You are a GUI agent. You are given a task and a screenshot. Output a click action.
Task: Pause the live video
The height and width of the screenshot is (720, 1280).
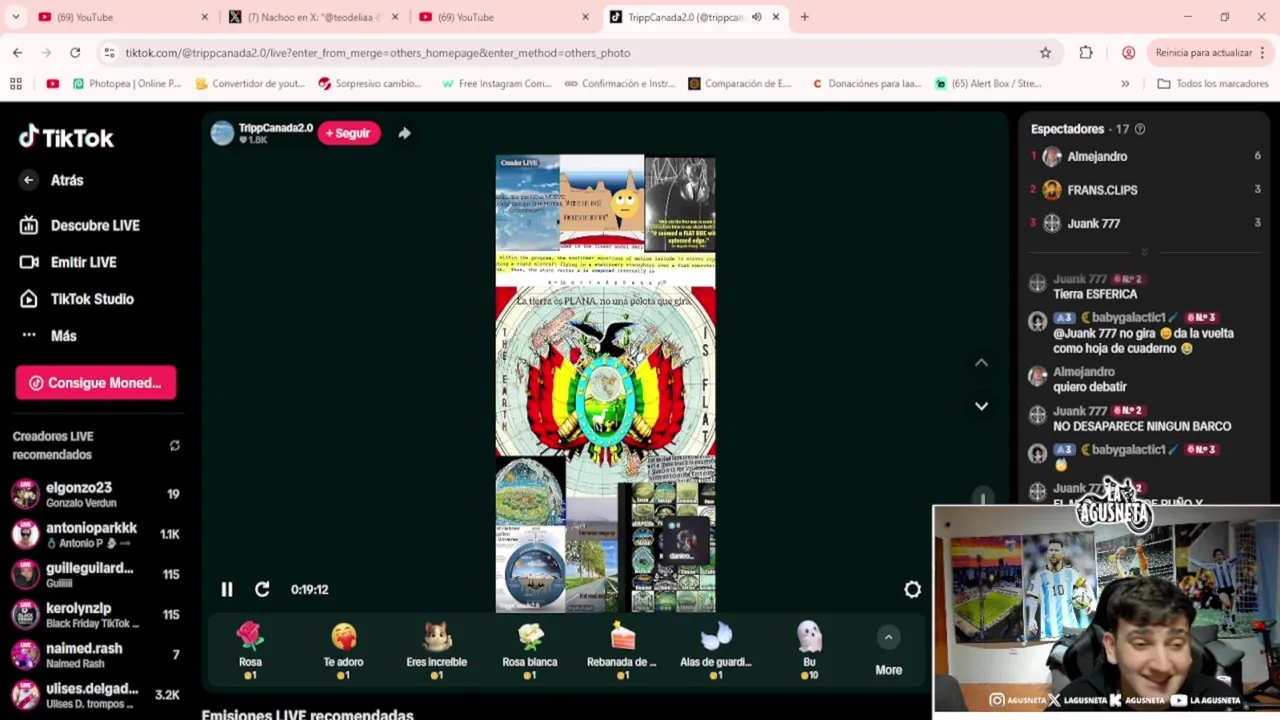point(227,590)
